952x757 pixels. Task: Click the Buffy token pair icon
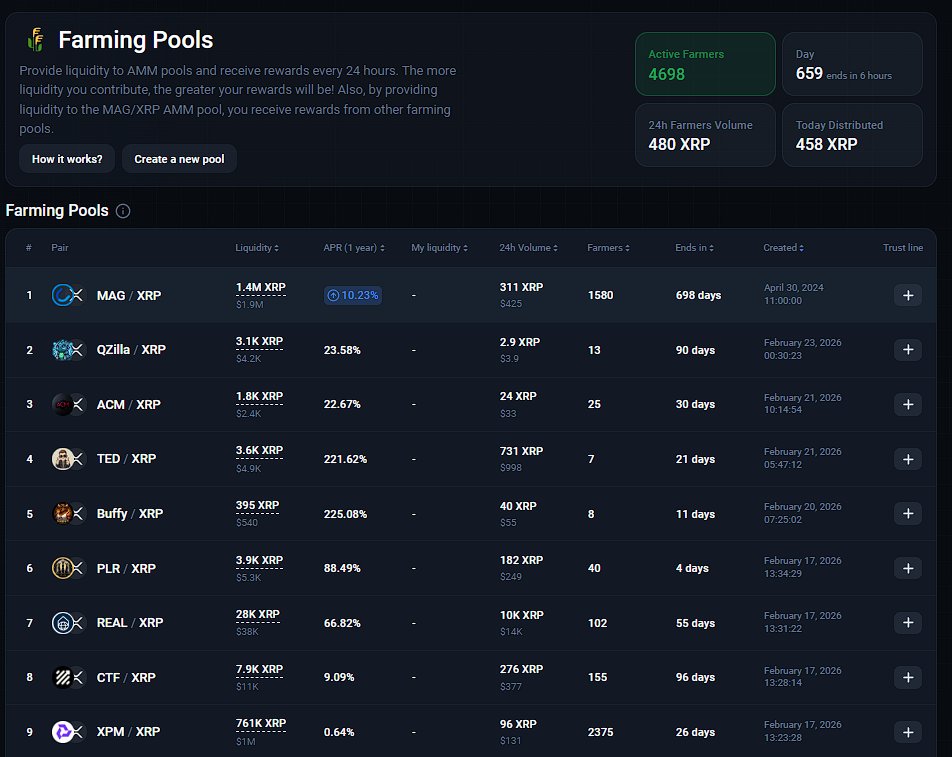[67, 514]
